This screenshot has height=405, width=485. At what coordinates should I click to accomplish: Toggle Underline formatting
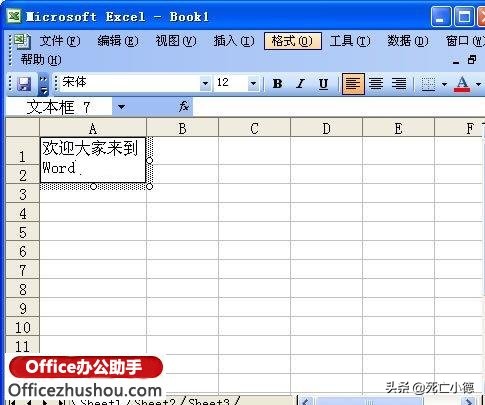pos(323,84)
